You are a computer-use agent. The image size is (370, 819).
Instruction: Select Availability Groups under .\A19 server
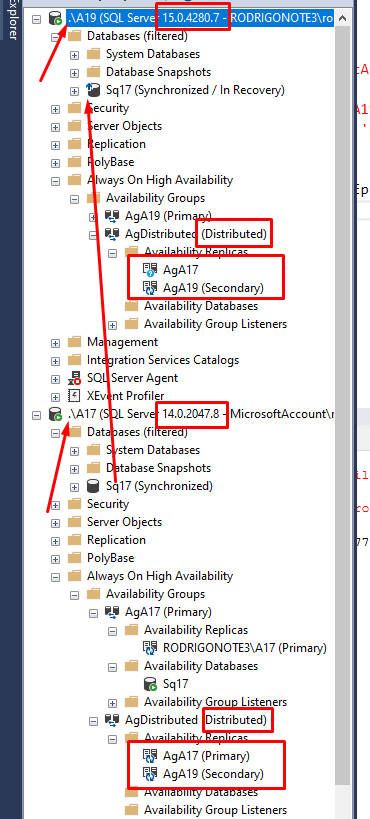coord(155,198)
